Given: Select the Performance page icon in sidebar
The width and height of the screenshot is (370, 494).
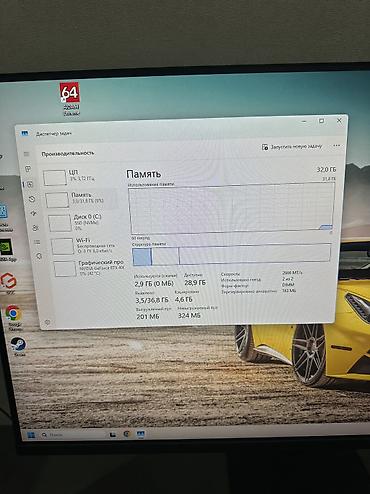Looking at the screenshot, I should coord(30,184).
